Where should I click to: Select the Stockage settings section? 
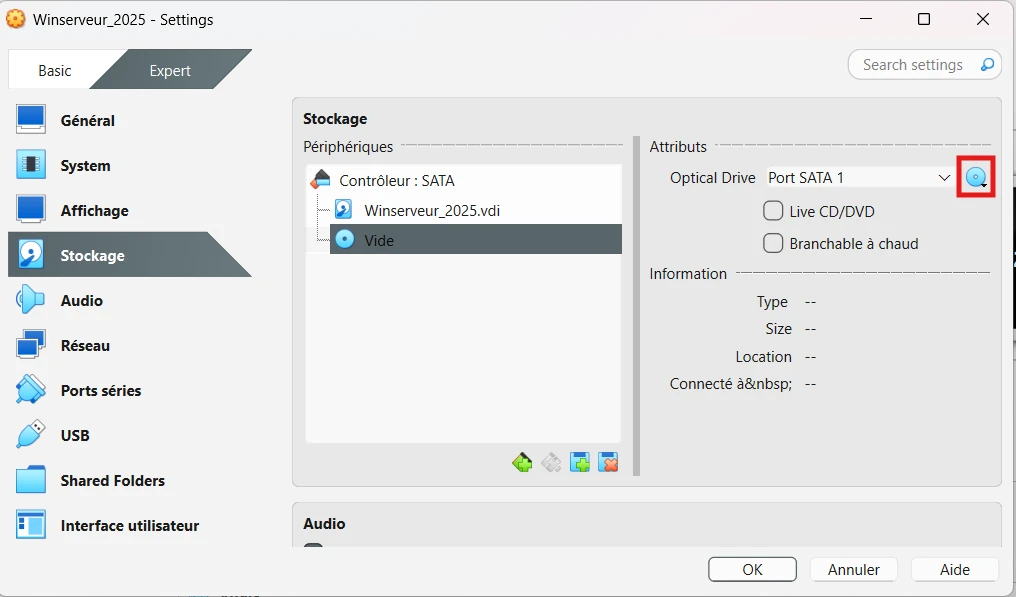coord(130,255)
